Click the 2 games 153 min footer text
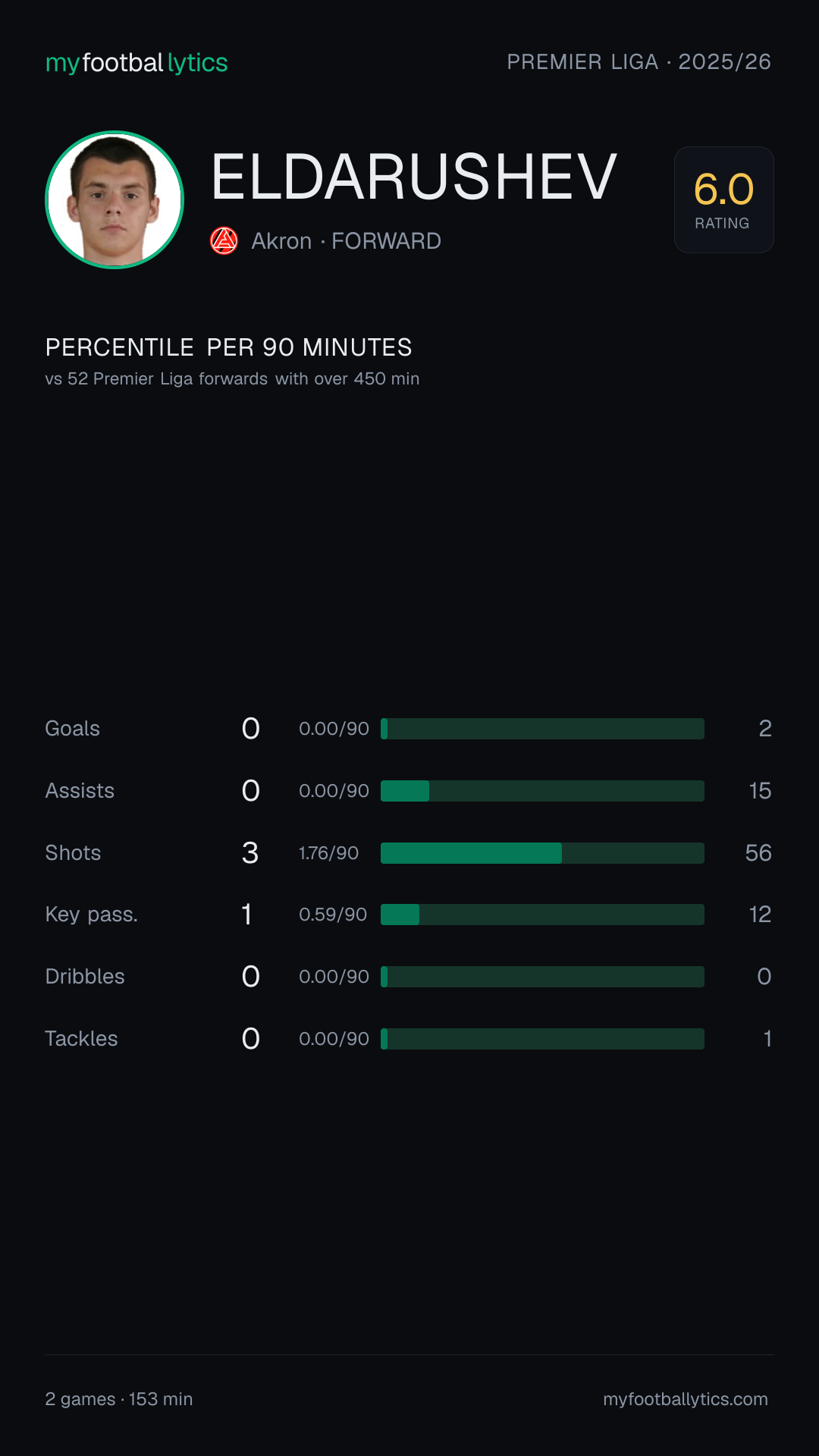The width and height of the screenshot is (819, 1456). 119,1399
